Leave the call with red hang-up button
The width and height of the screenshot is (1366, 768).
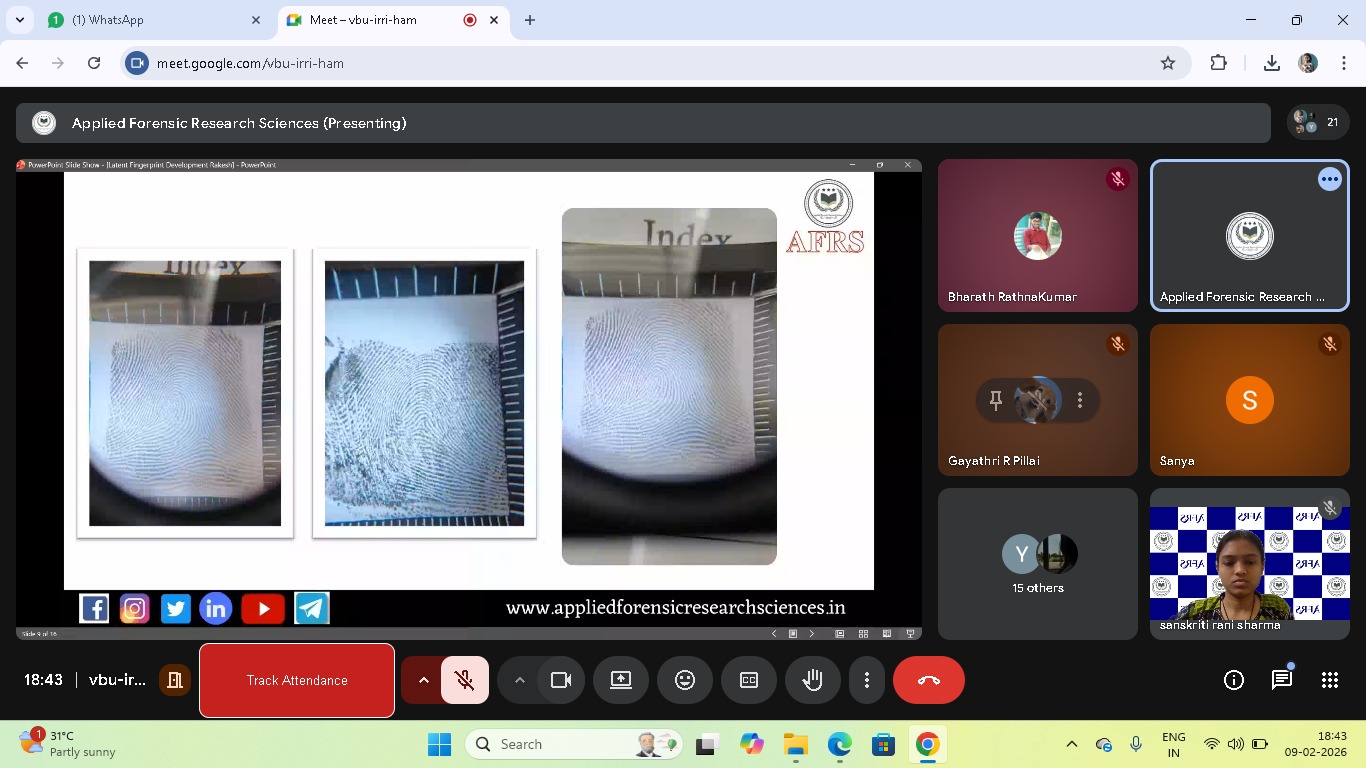click(x=929, y=680)
